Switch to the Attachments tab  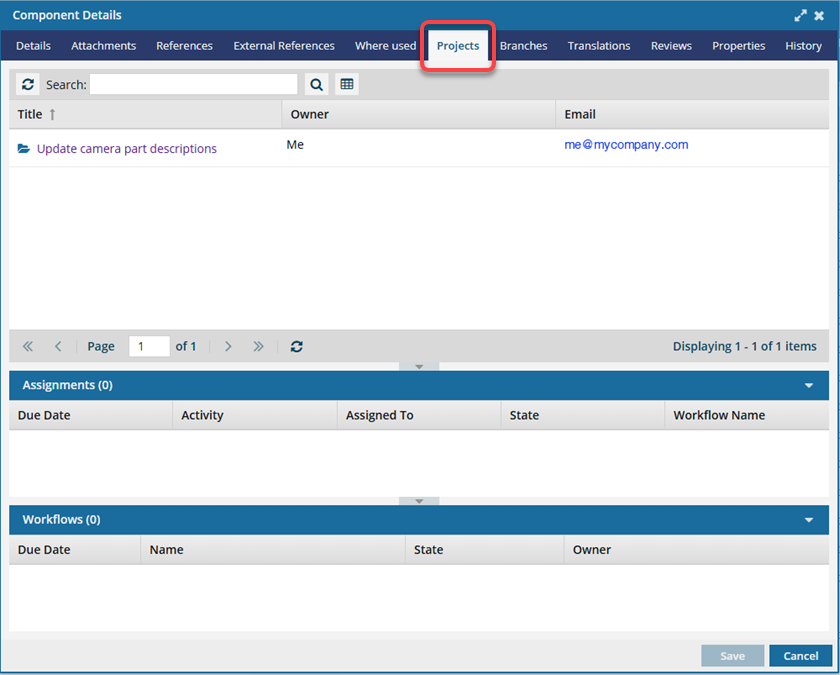[x=103, y=46]
